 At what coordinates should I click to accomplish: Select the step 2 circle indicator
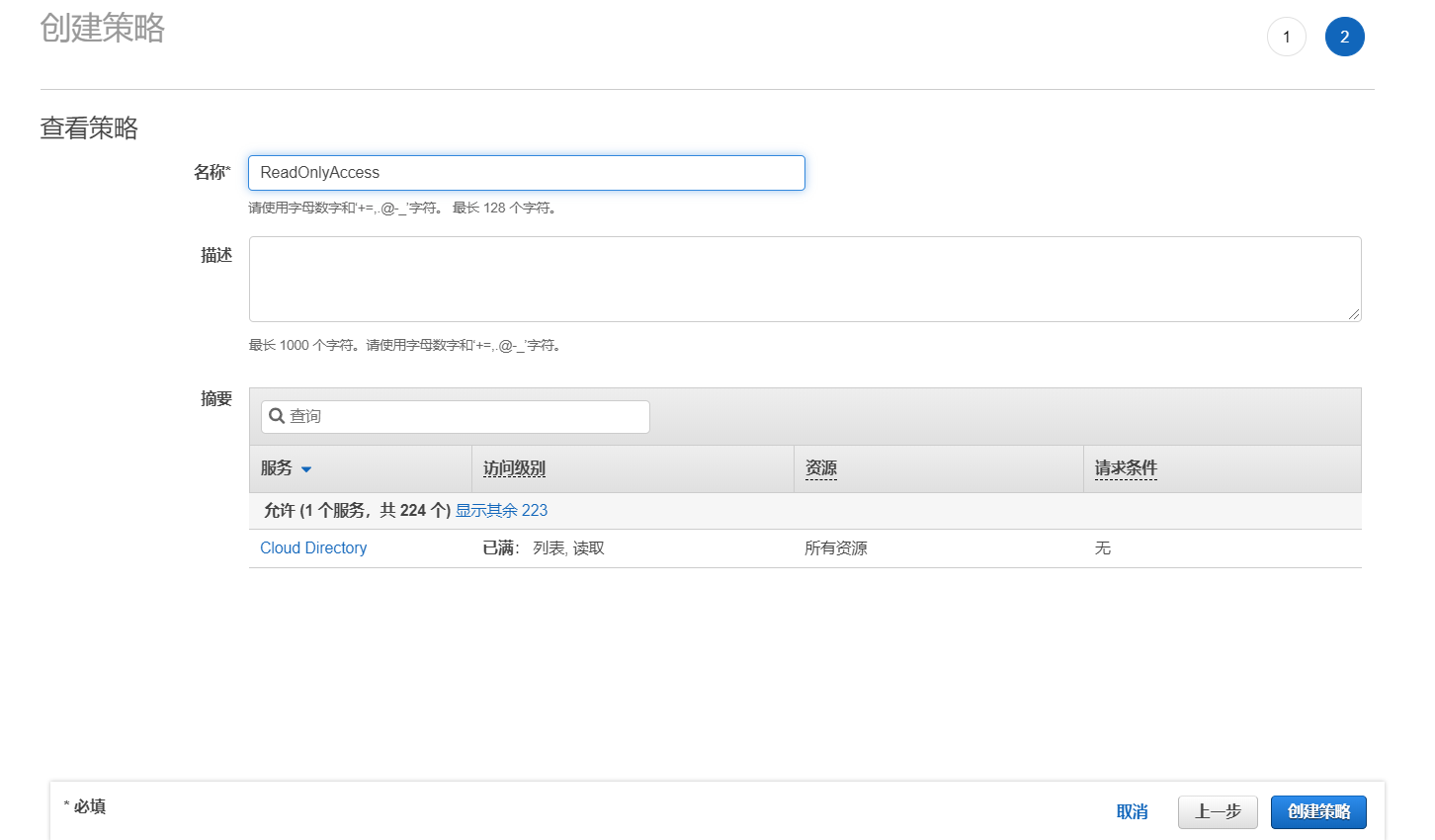pos(1344,37)
